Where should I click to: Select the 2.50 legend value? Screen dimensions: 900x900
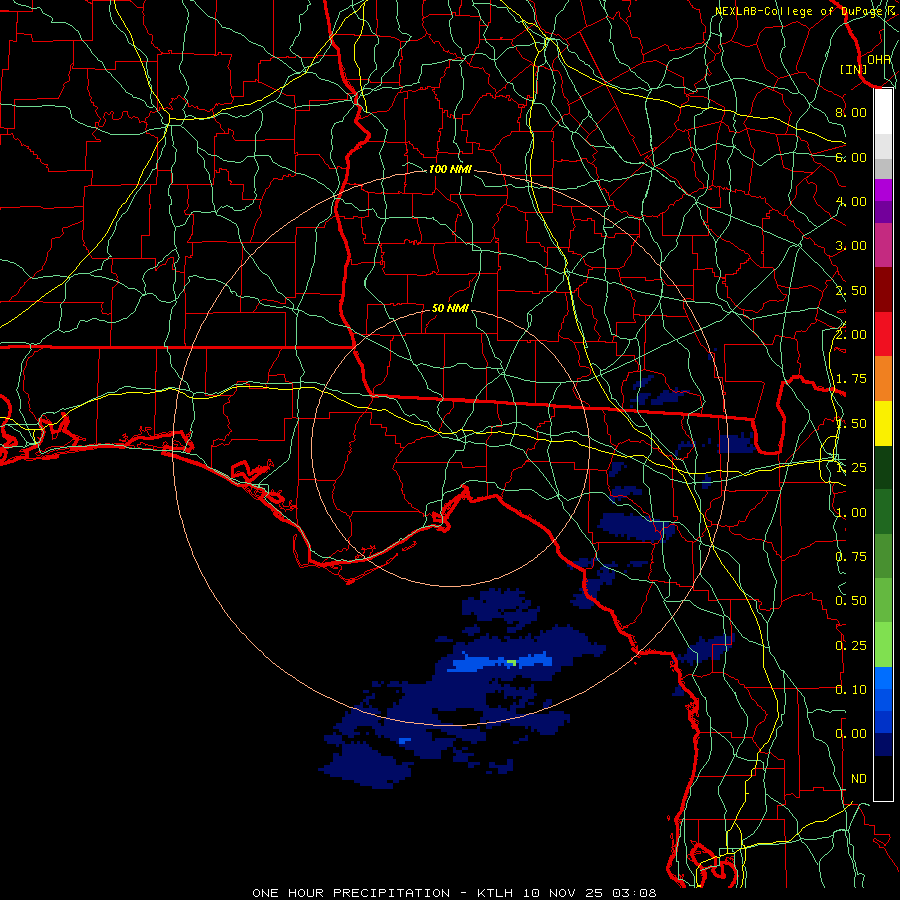coord(851,290)
